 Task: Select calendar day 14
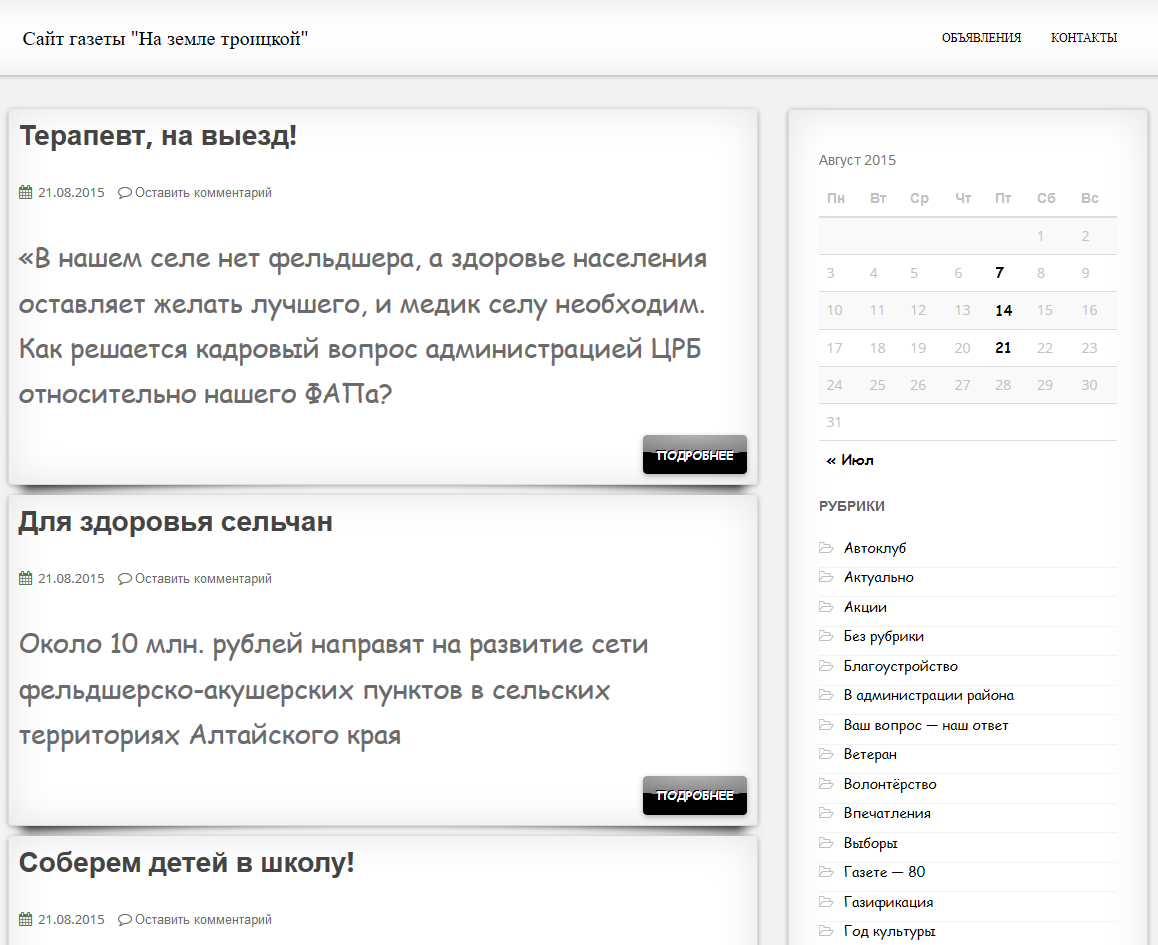tap(1003, 311)
